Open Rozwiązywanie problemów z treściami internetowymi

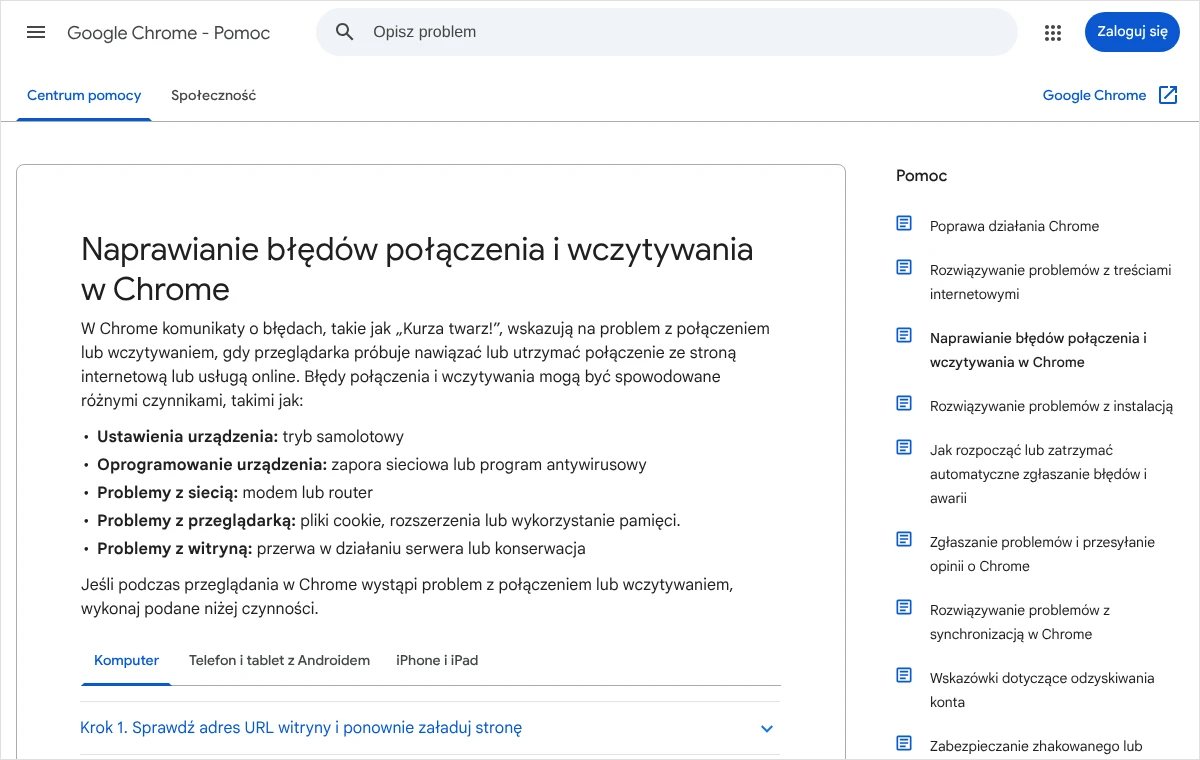tap(1050, 282)
